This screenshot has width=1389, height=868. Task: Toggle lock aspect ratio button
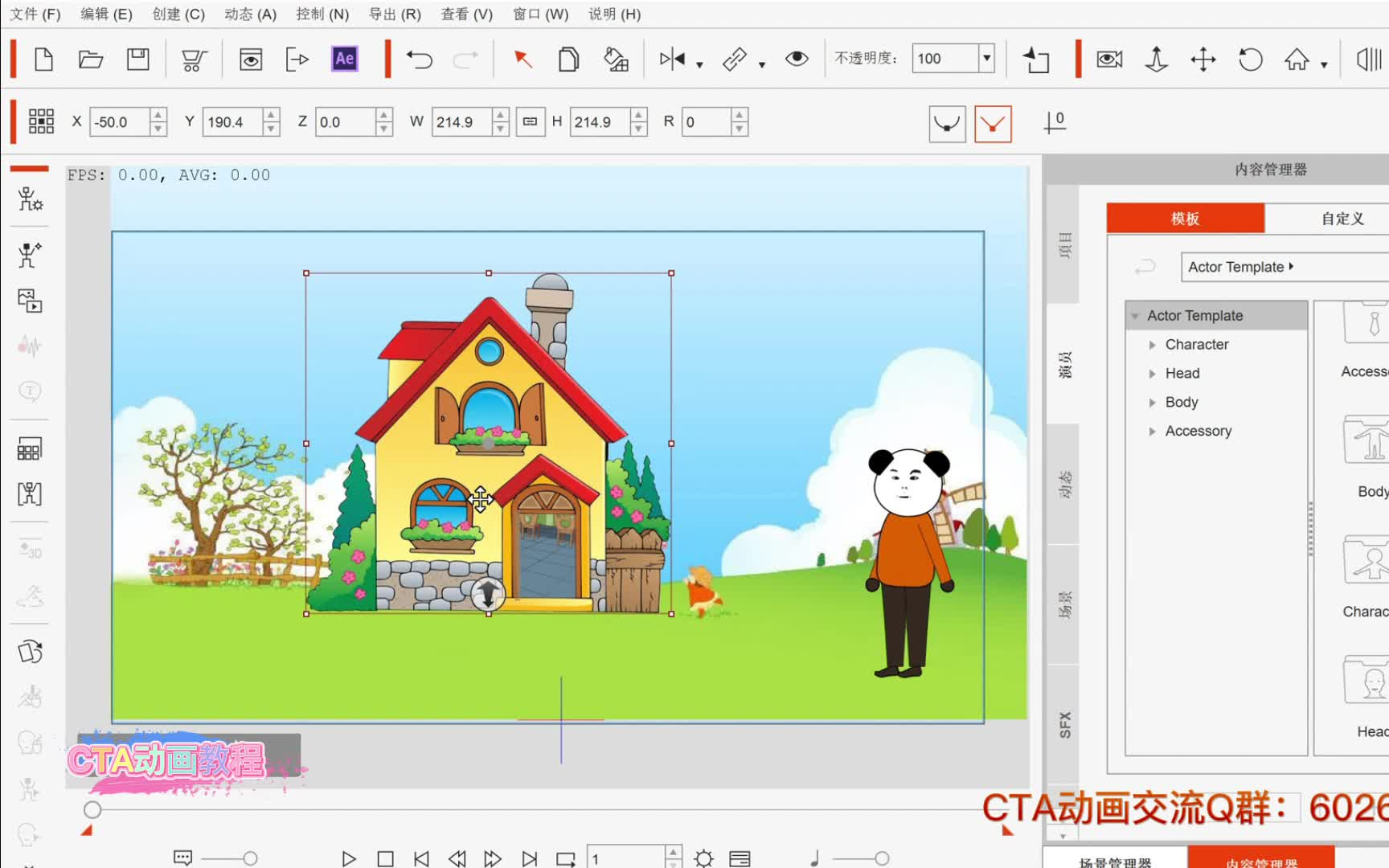click(x=531, y=122)
